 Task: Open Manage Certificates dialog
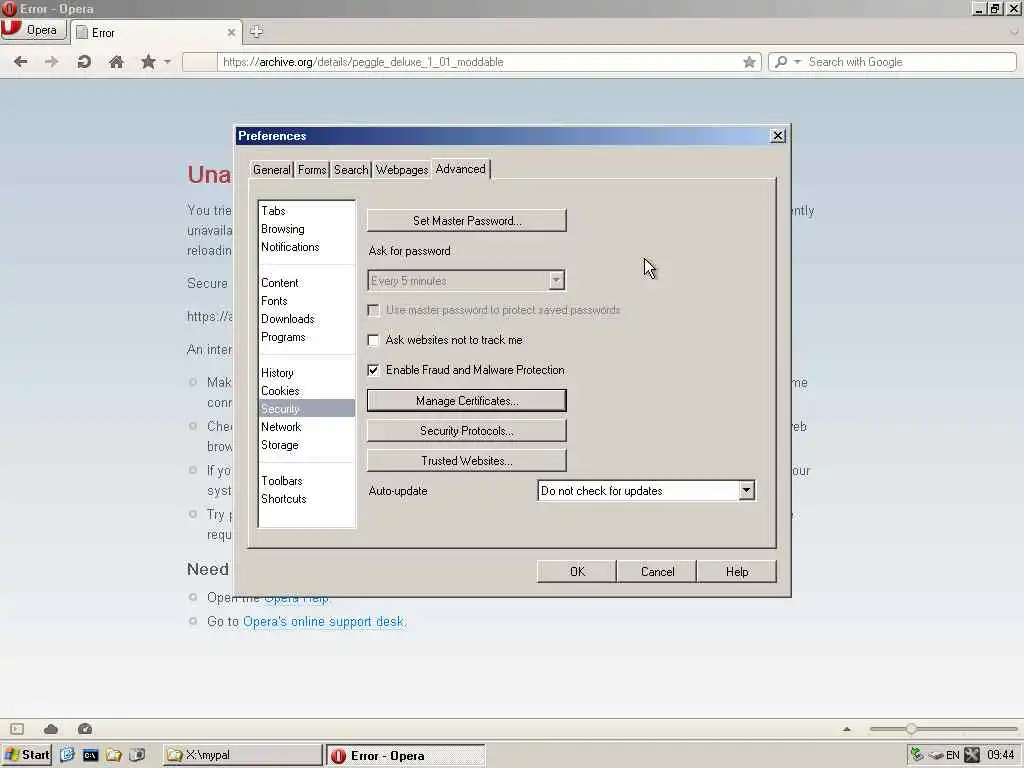pyautogui.click(x=467, y=400)
